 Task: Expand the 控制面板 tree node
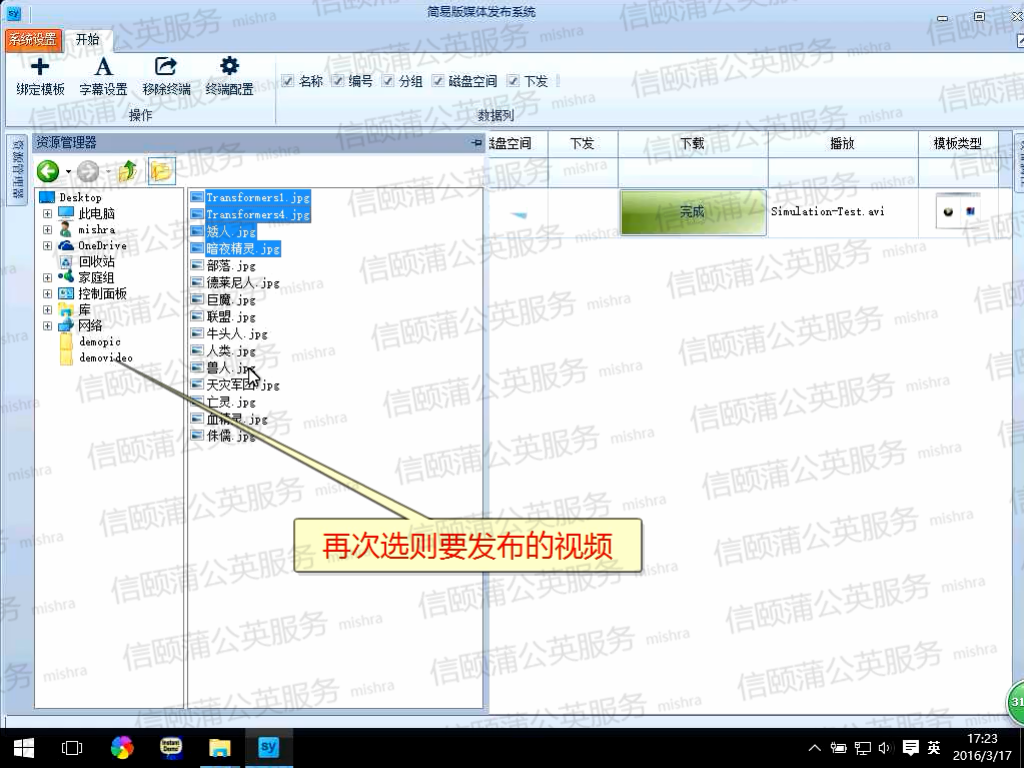[47, 294]
